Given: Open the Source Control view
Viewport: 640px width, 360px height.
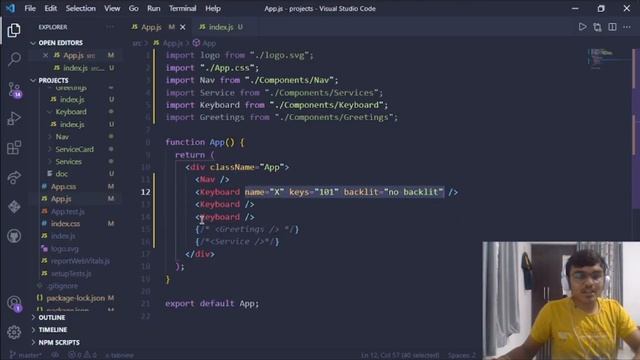Looking at the screenshot, I should (x=15, y=89).
